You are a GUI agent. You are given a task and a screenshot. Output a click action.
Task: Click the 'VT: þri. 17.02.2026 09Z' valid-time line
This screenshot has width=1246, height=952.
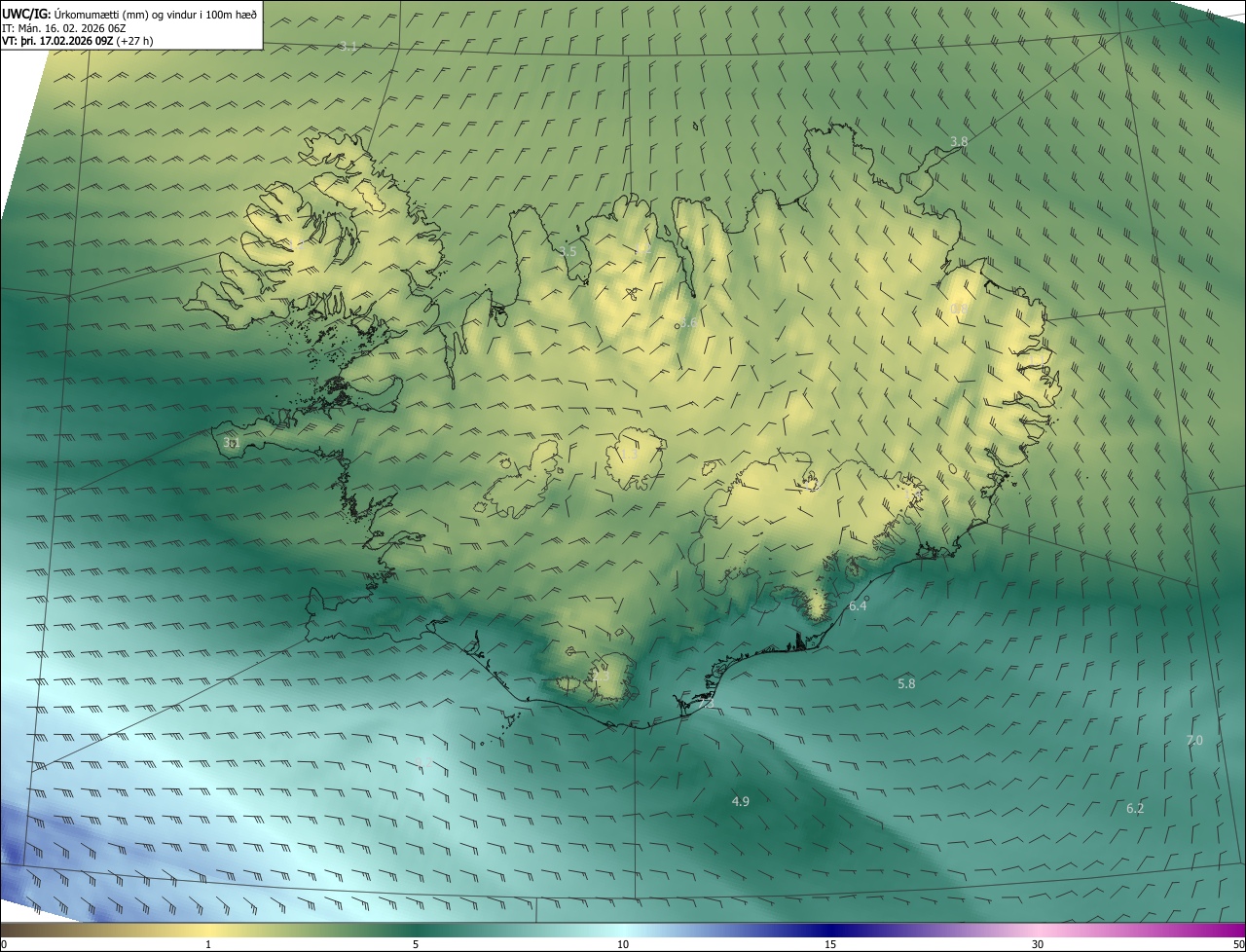(x=56, y=41)
